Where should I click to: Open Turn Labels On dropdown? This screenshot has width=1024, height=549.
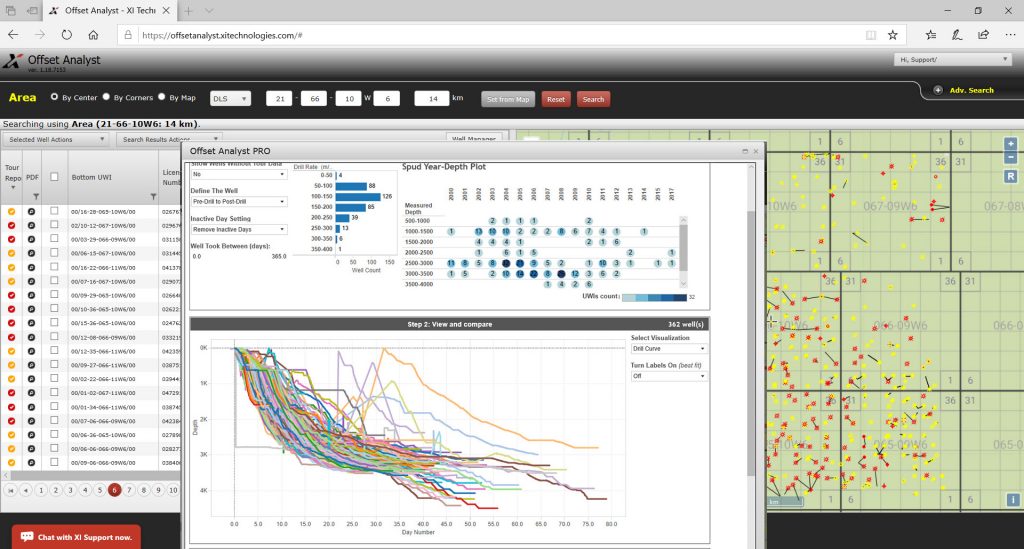tap(668, 376)
